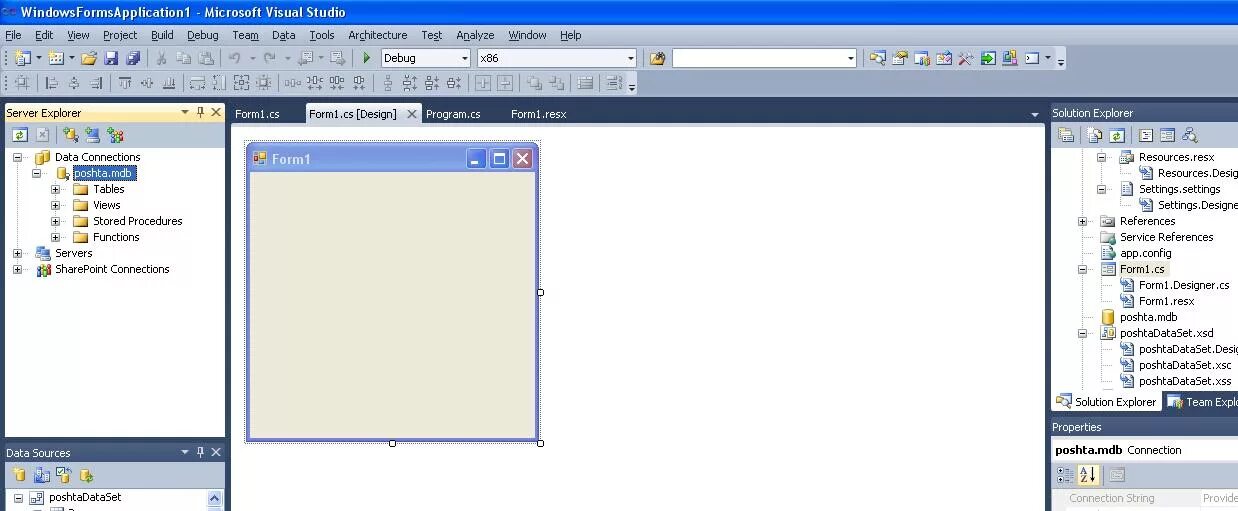Click the Connect to Database icon in Server Explorer

(70, 135)
